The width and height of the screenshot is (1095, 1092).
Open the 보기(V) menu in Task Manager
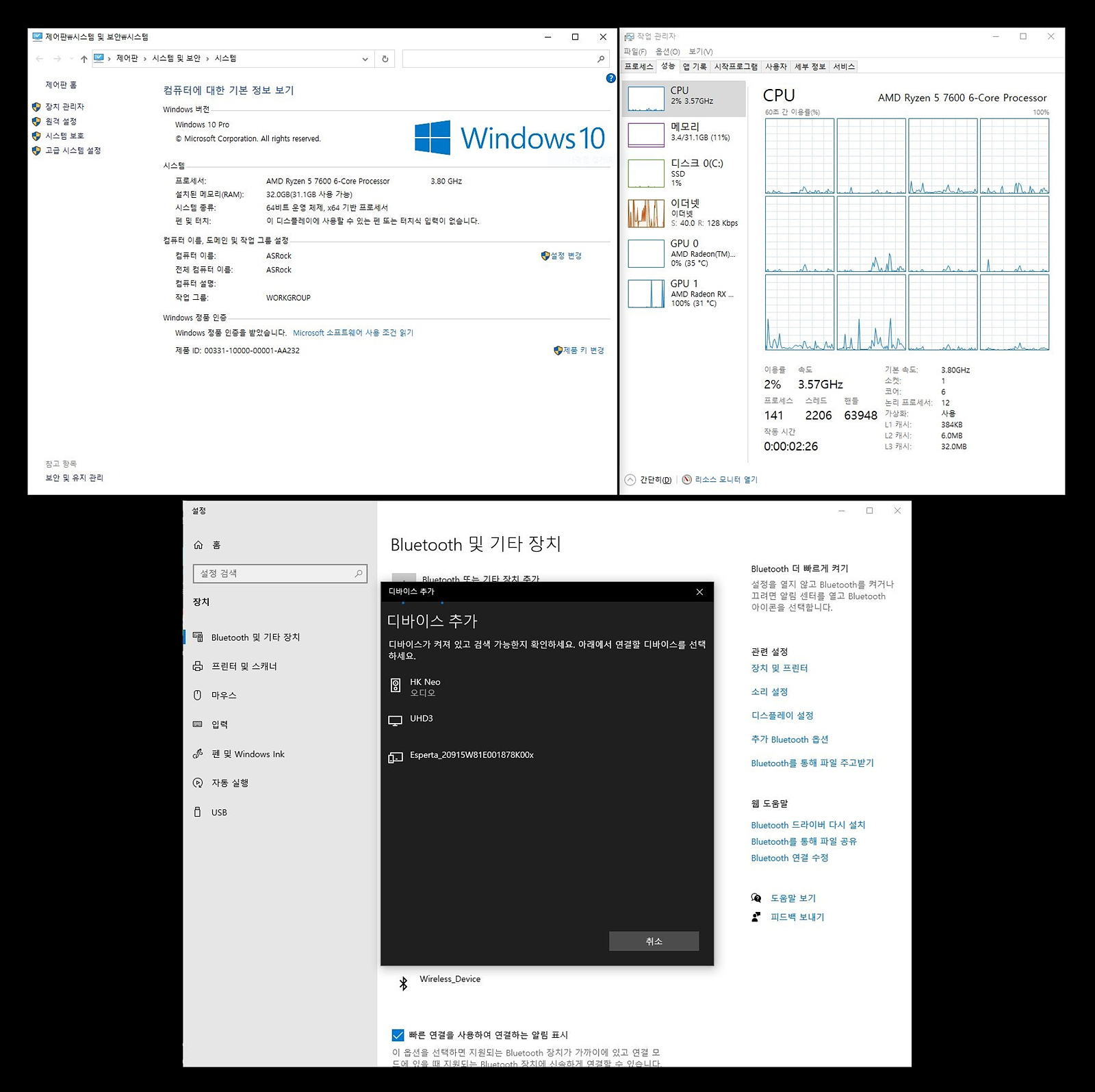pyautogui.click(x=700, y=51)
